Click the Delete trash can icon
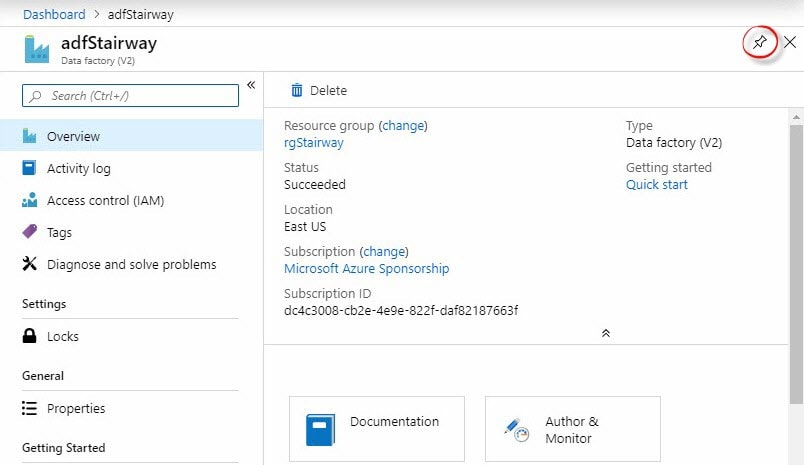The height and width of the screenshot is (465, 804). [297, 91]
